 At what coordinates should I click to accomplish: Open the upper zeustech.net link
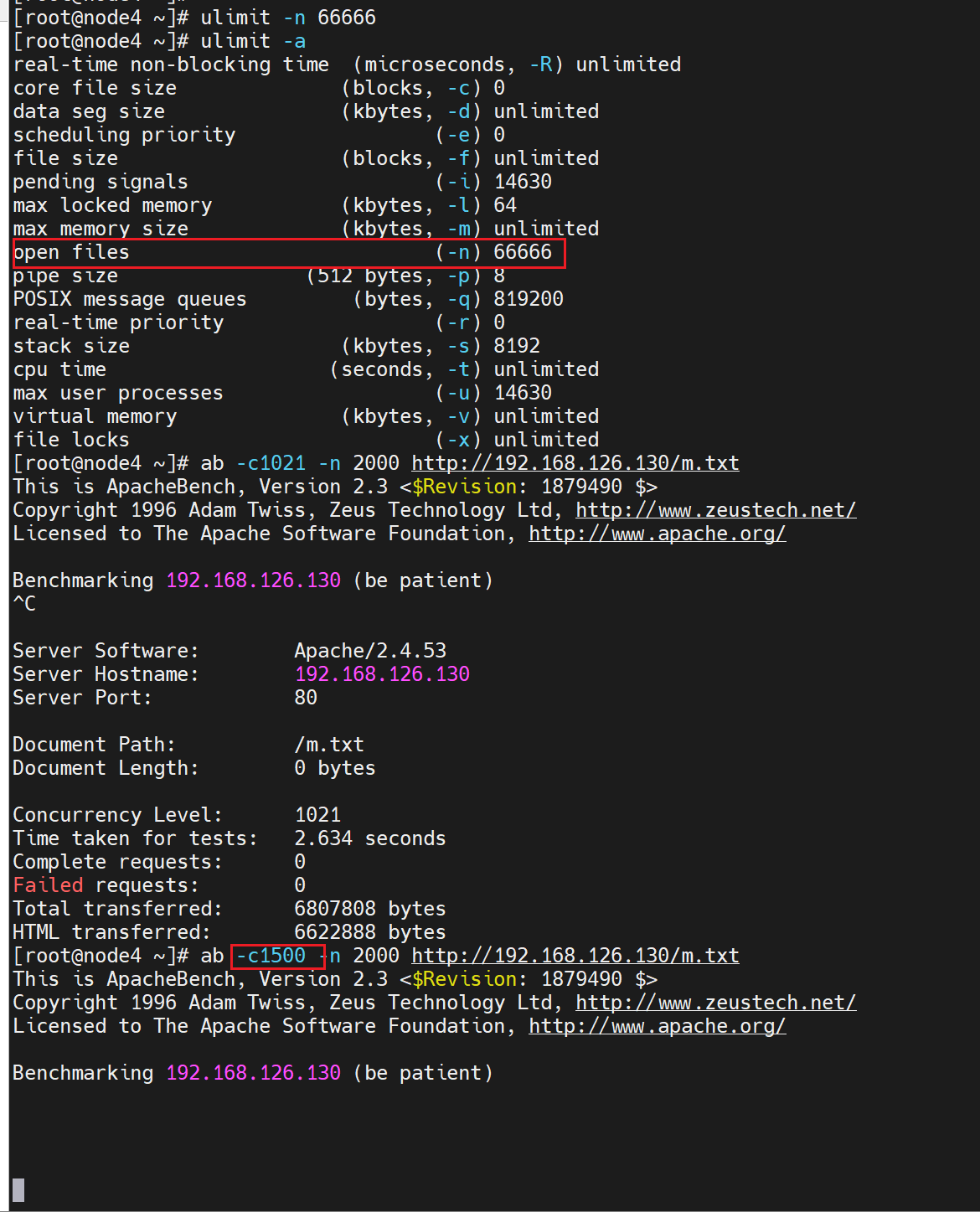pos(715,510)
